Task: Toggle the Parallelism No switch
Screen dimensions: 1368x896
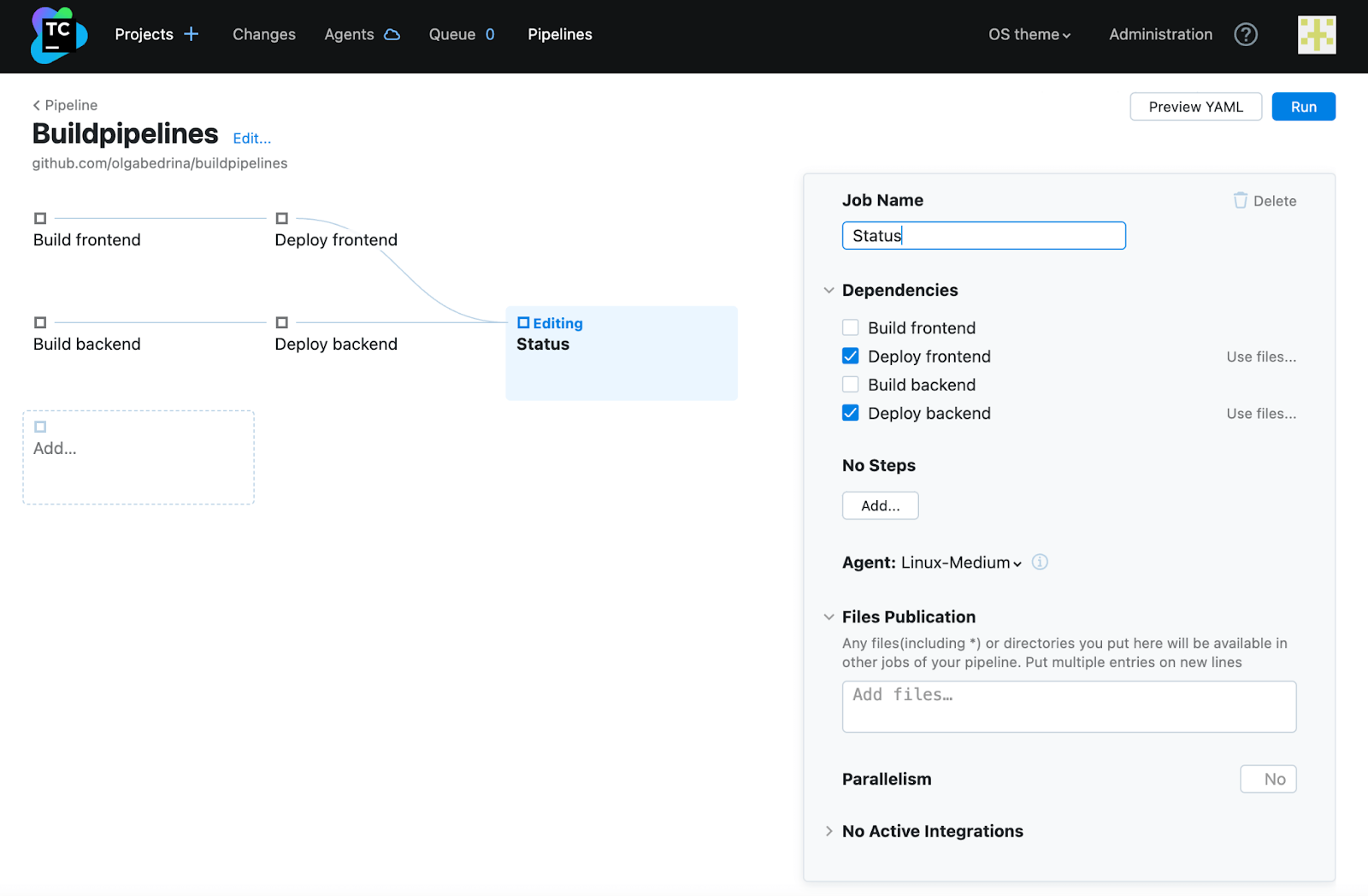Action: pos(1268,779)
